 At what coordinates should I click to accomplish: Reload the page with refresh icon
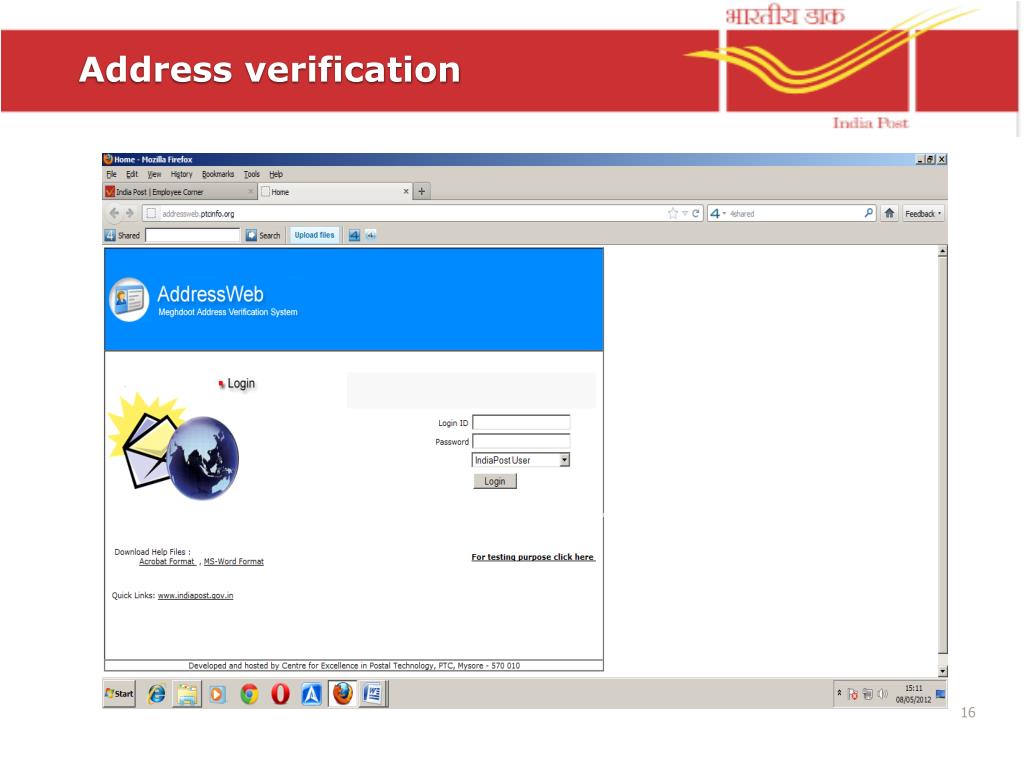[696, 214]
